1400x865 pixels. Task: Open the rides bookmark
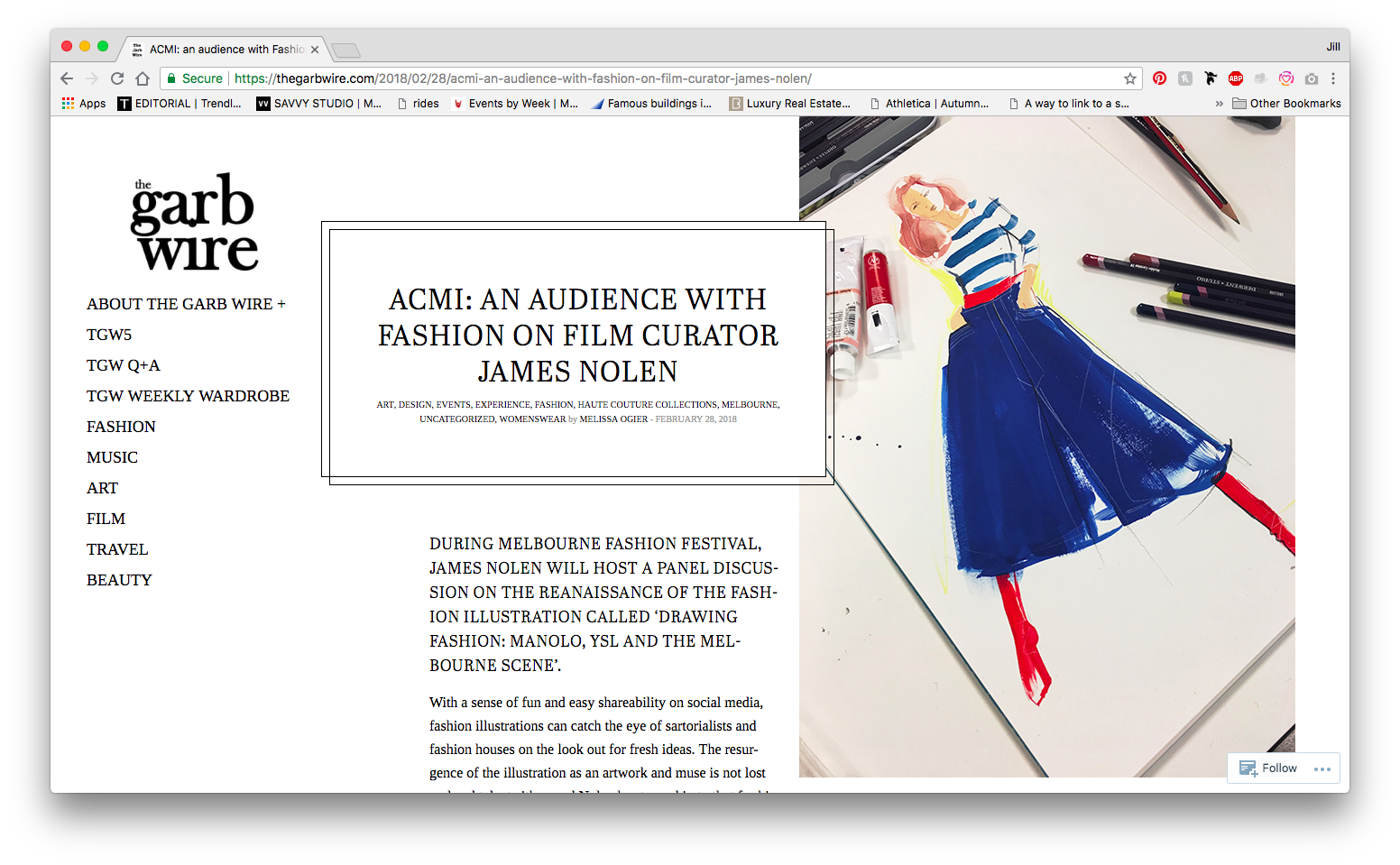pyautogui.click(x=419, y=104)
